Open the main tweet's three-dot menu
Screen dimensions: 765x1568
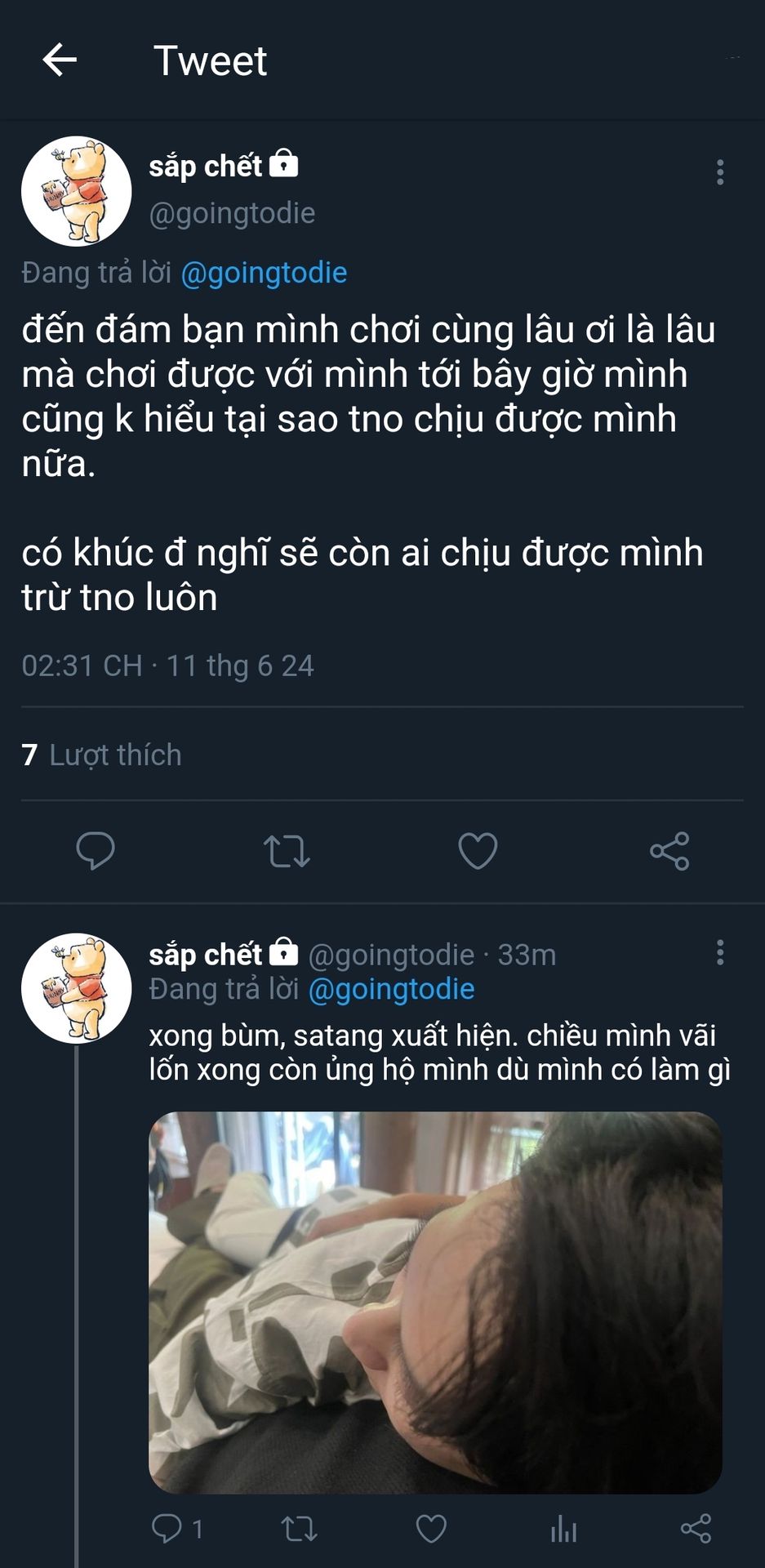pos(719,172)
